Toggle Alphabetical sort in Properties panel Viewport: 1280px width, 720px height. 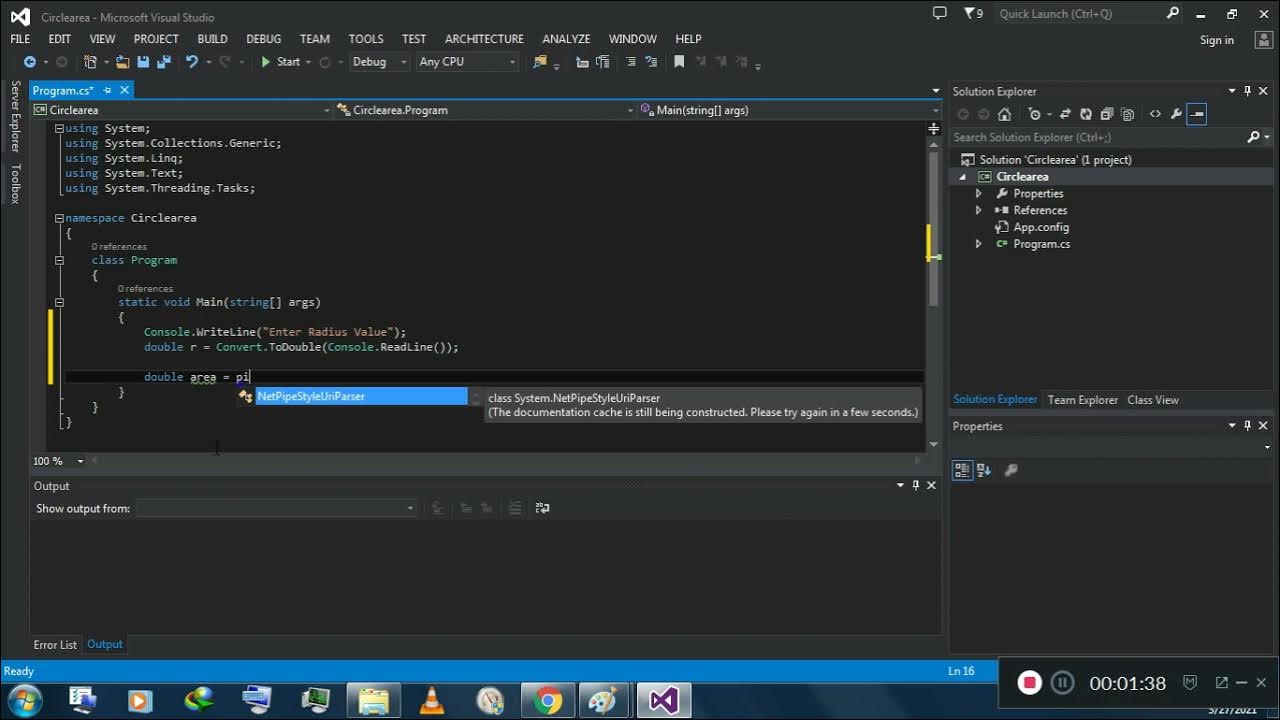pyautogui.click(x=984, y=470)
